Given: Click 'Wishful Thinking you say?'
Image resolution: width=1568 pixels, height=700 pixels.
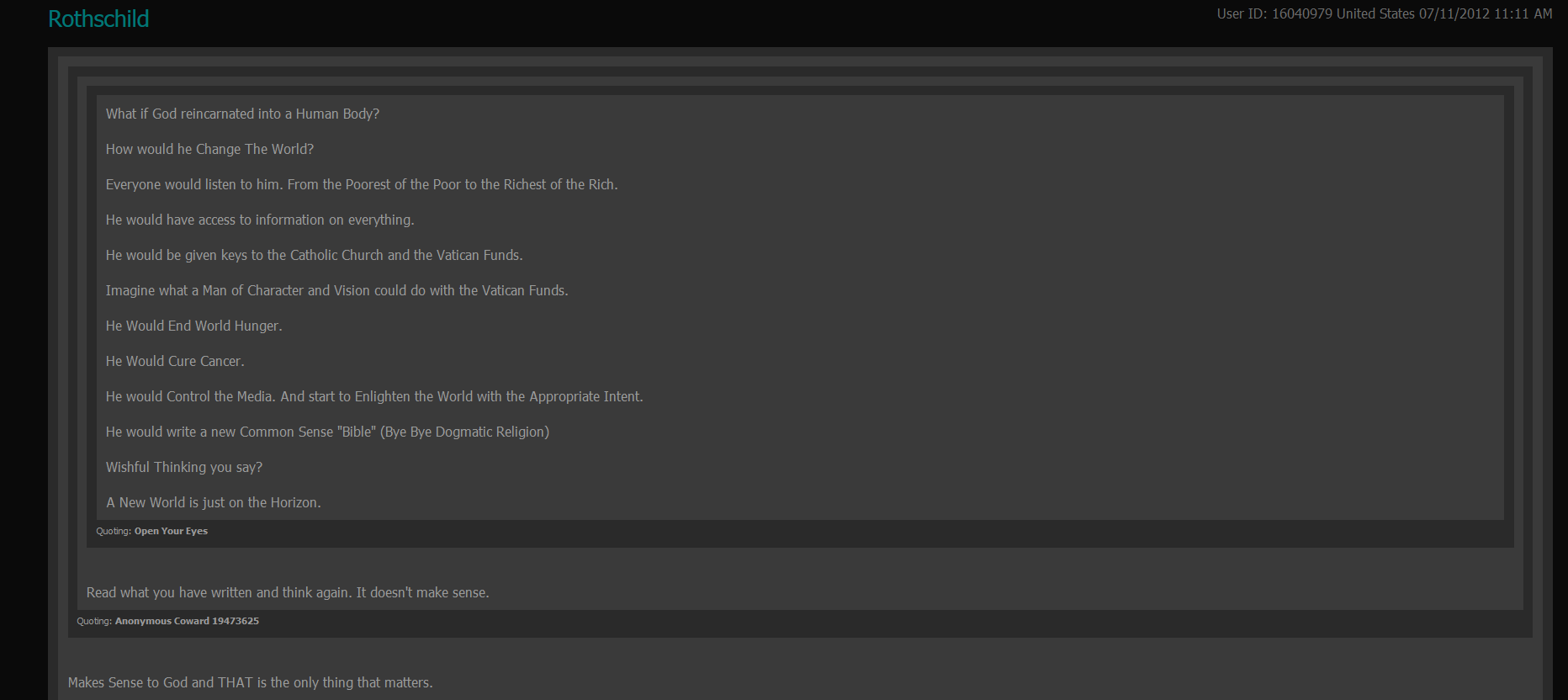Looking at the screenshot, I should coord(184,467).
